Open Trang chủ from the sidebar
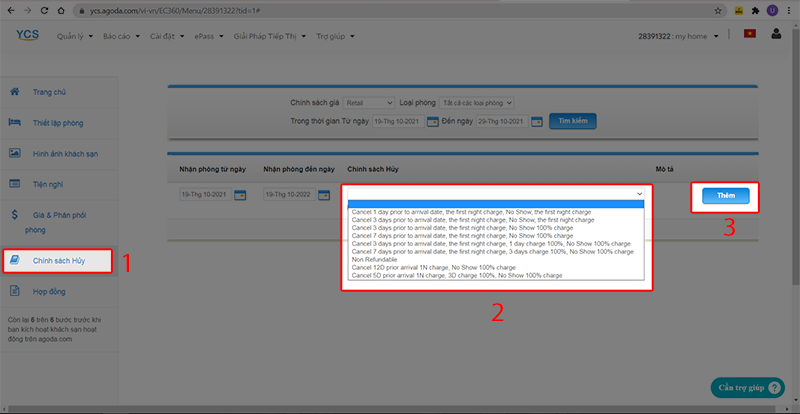The image size is (800, 414). point(48,93)
